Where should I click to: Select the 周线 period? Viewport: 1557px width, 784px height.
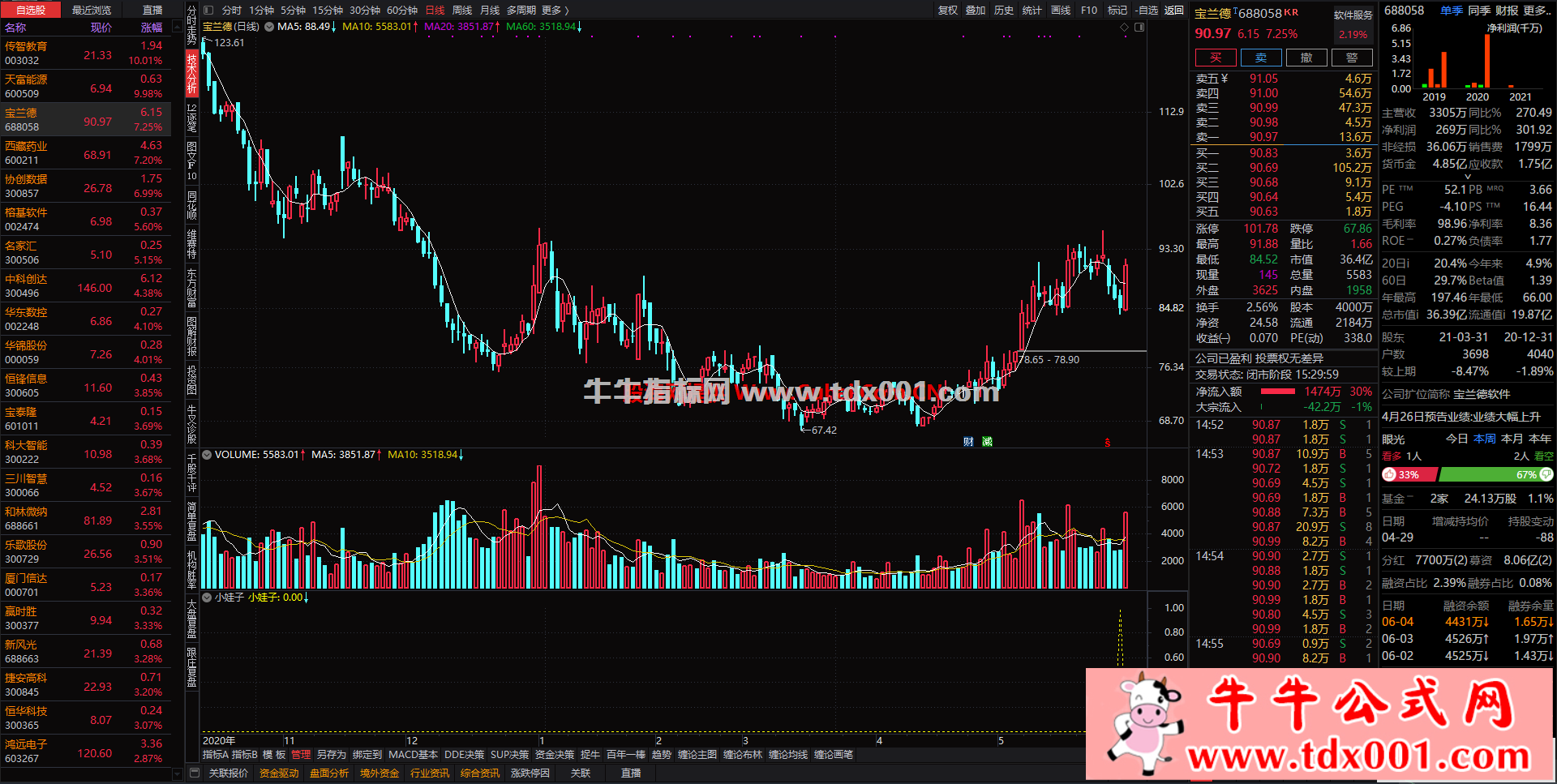[x=462, y=10]
